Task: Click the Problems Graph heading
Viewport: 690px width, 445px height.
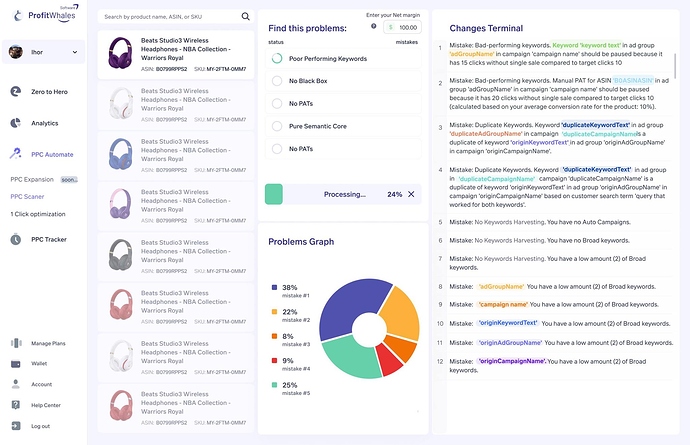Action: [301, 242]
